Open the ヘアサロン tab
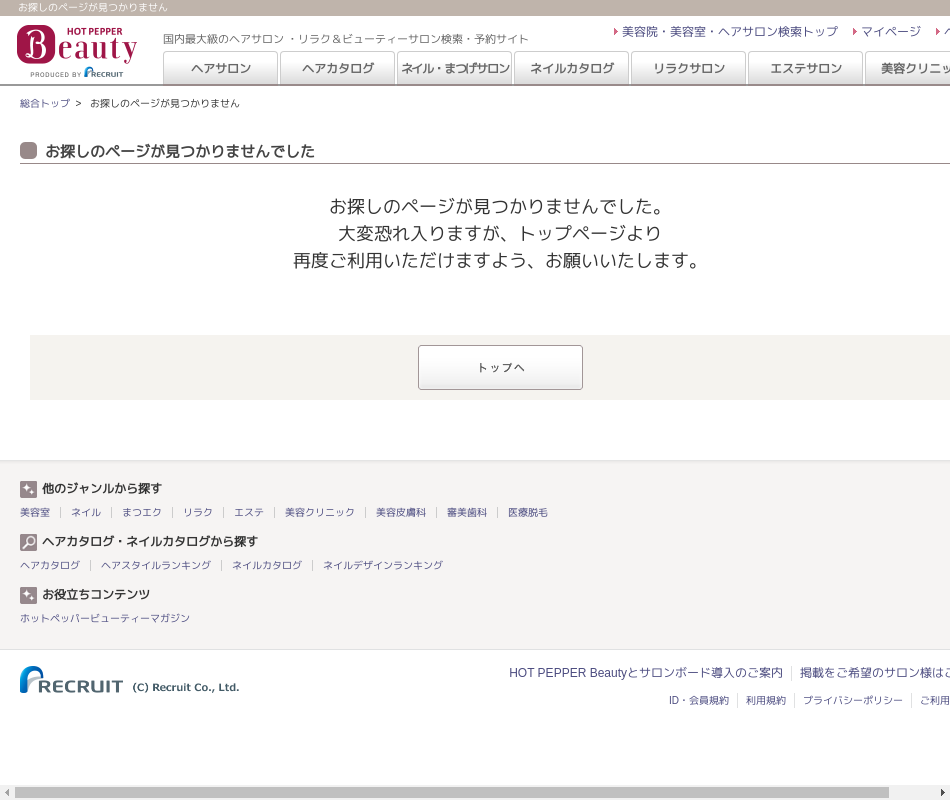Screen dimensions: 950x800 click(x=221, y=68)
